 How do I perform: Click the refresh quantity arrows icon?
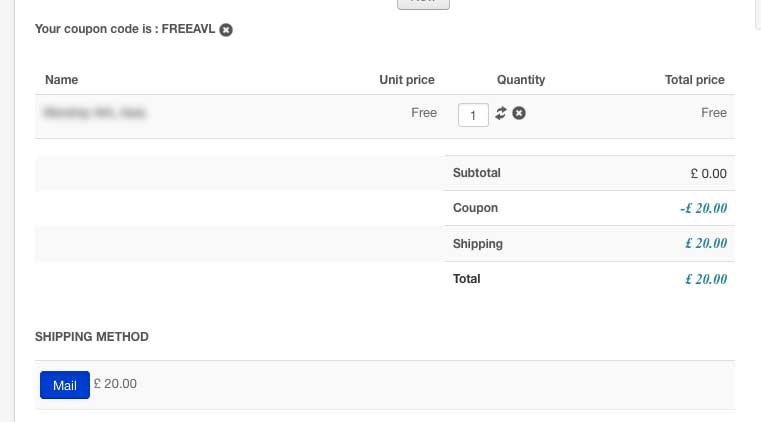point(501,113)
